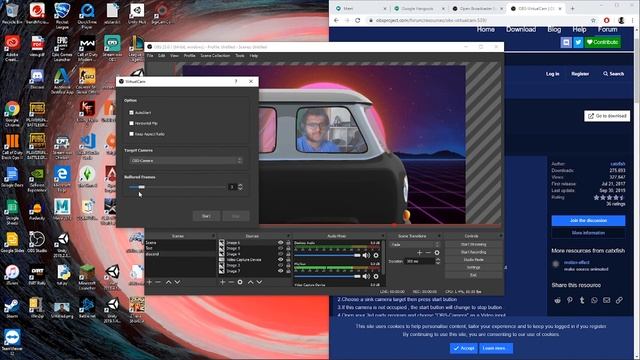Open Scene Collection menu in OBS
The height and width of the screenshot is (360, 640).
(x=215, y=56)
